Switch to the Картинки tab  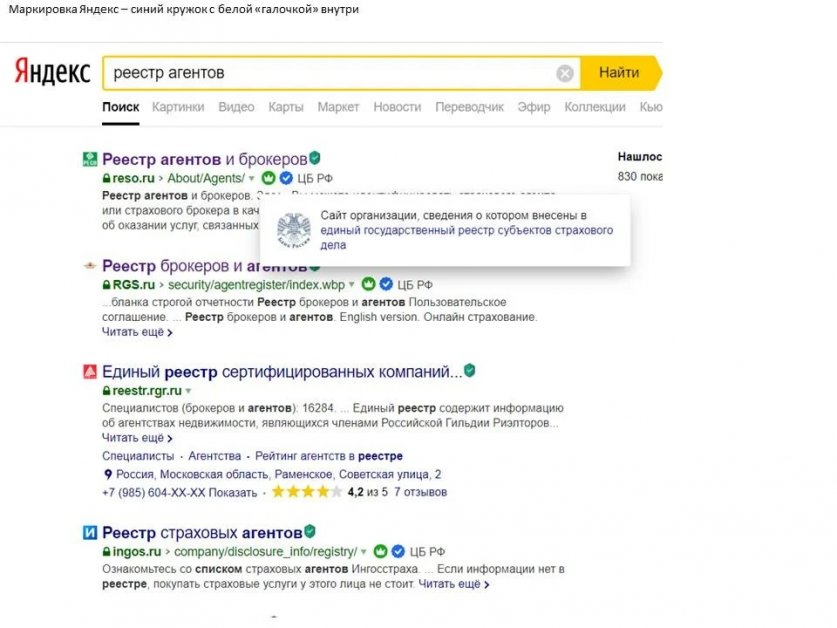coord(178,107)
